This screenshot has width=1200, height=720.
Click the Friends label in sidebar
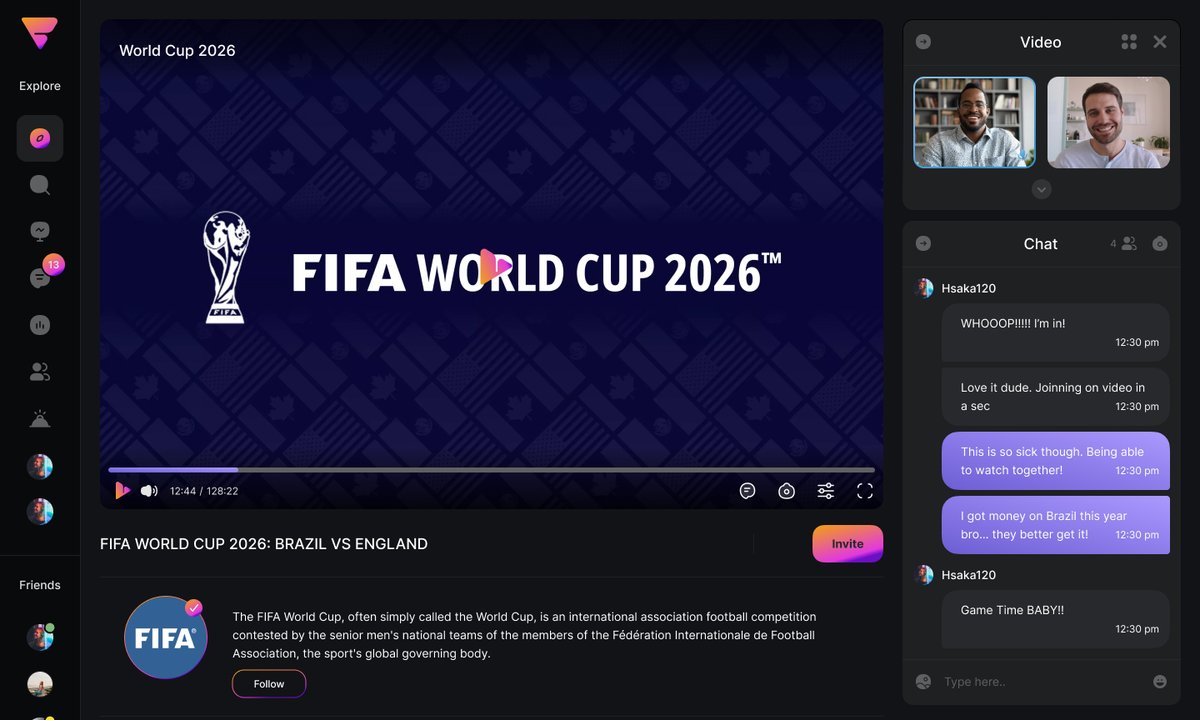[x=40, y=585]
